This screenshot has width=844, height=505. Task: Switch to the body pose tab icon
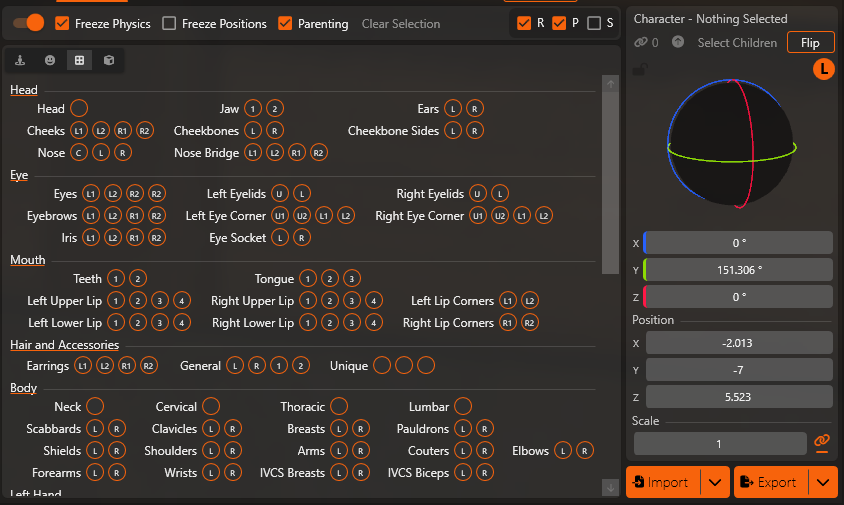click(x=20, y=60)
